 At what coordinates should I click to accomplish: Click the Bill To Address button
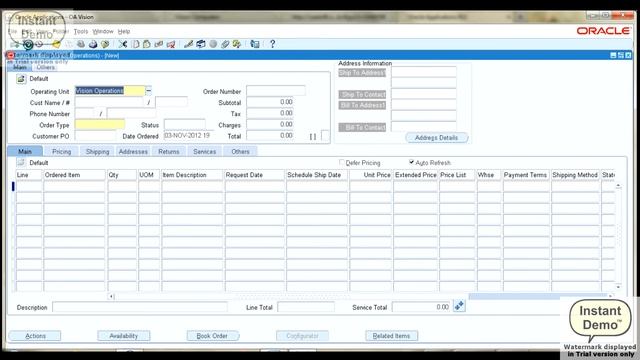tap(362, 105)
